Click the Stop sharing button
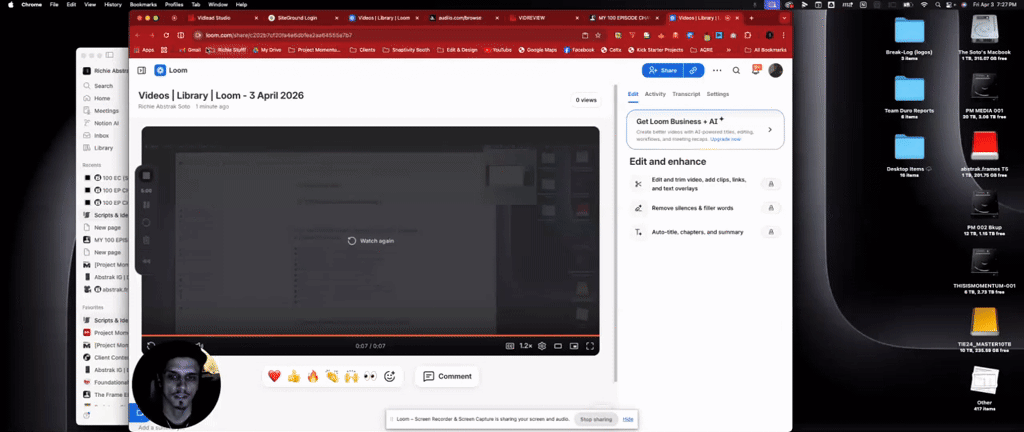Viewport: 1024px width, 432px height. 596,419
